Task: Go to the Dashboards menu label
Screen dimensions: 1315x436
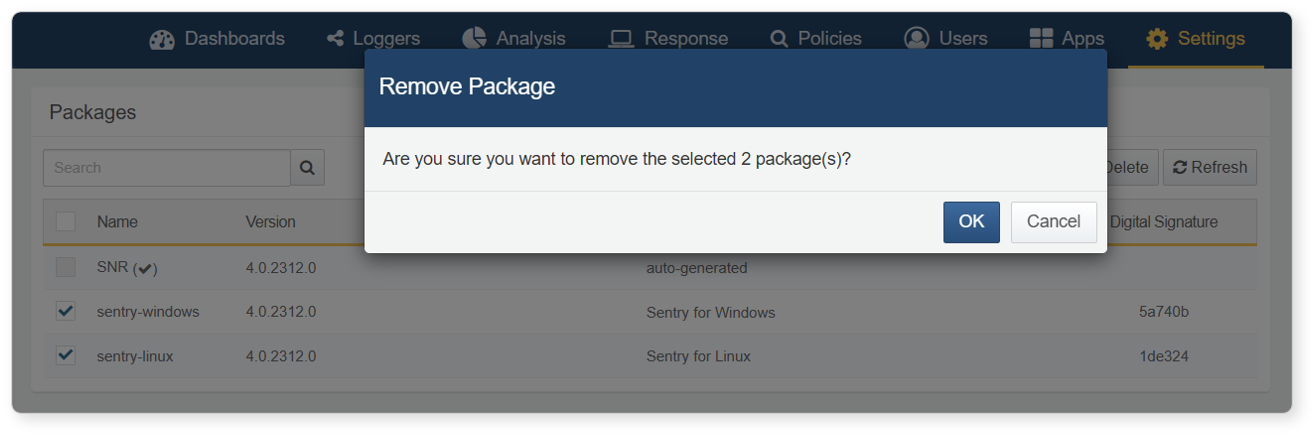Action: coord(235,39)
